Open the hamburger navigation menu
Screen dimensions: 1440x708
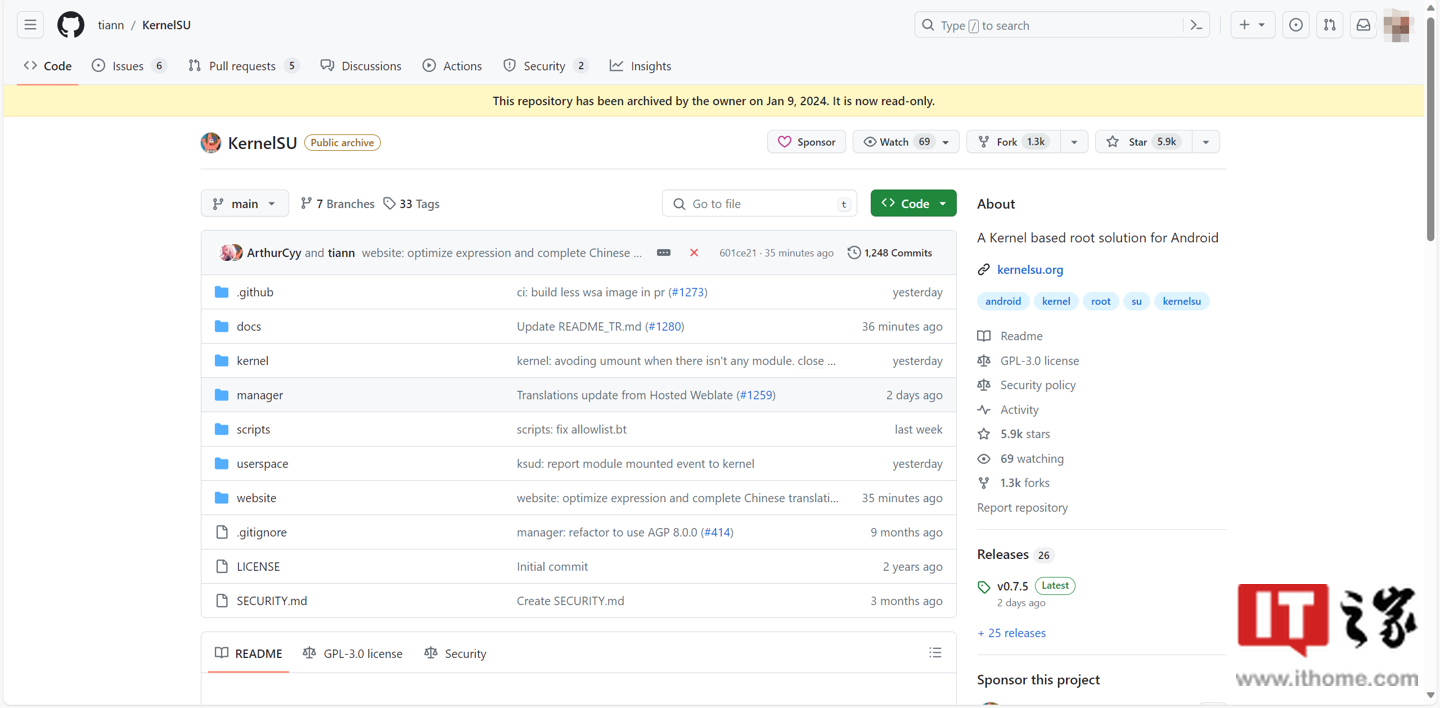(x=30, y=25)
